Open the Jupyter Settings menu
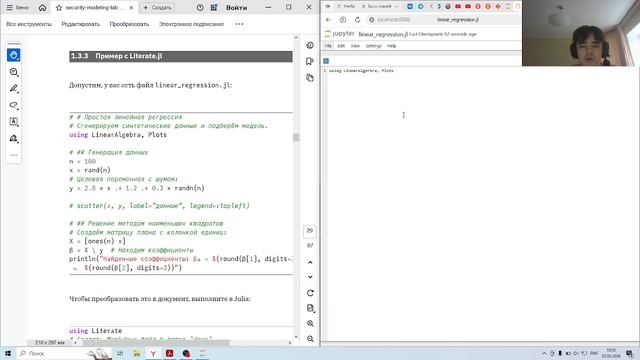640x360 pixels. pyautogui.click(x=373, y=46)
